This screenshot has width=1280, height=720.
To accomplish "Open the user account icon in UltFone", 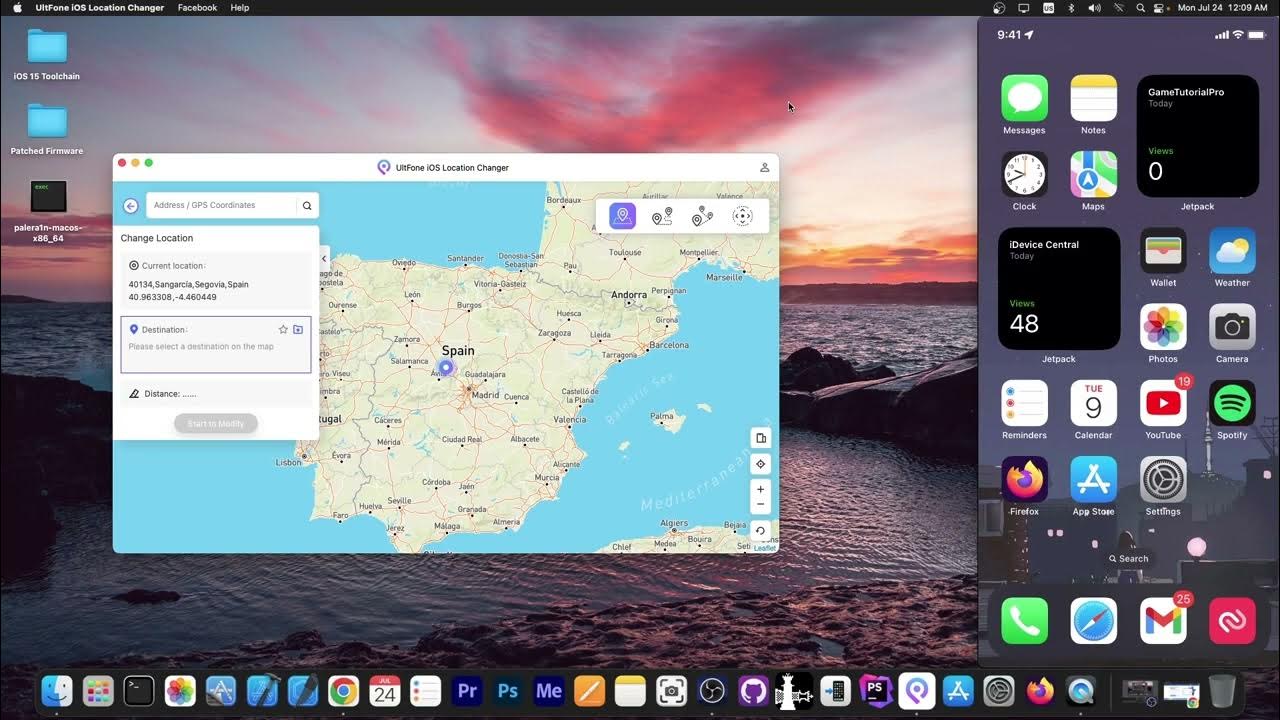I will click(x=765, y=167).
